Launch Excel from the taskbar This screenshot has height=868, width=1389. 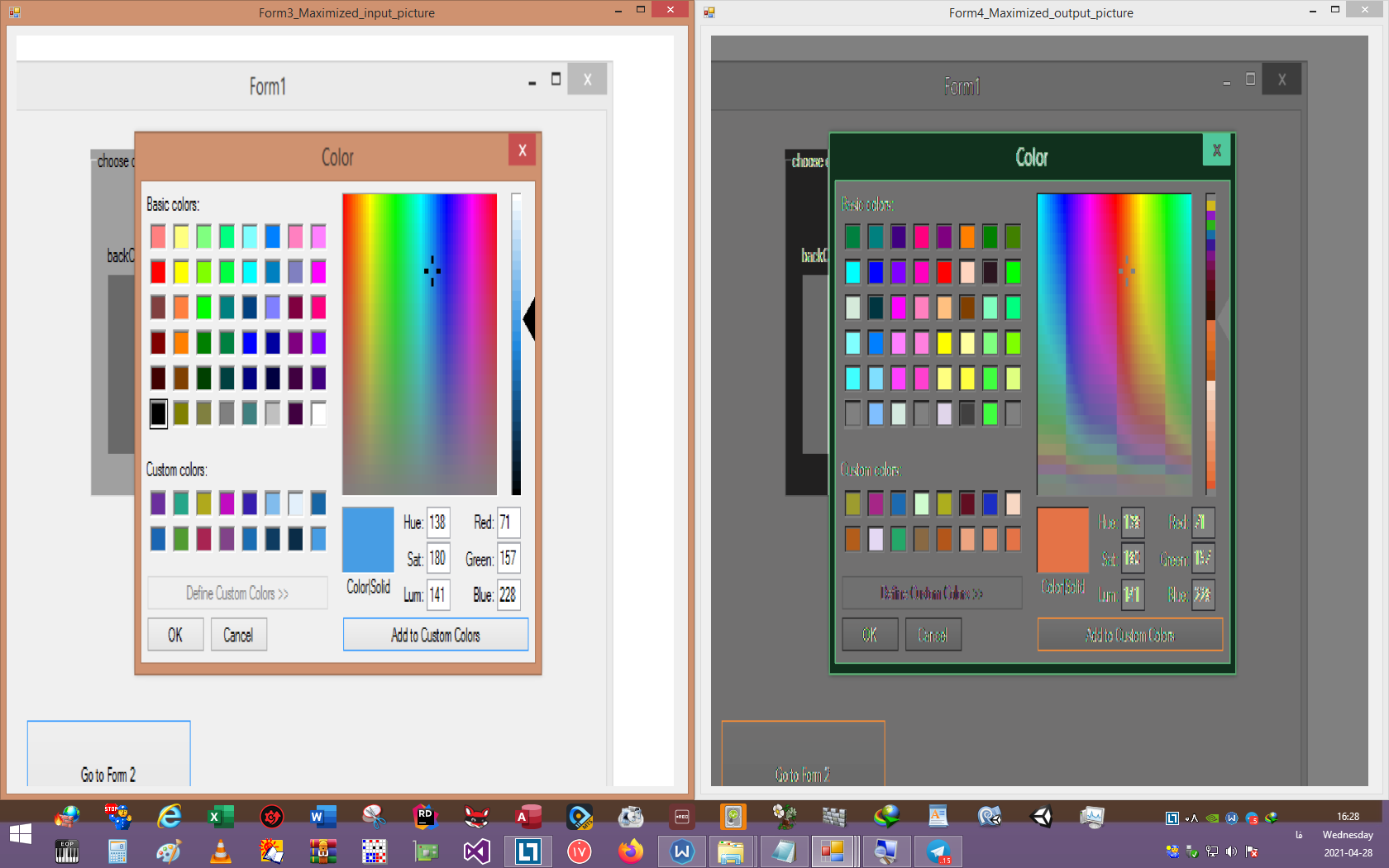[221, 817]
